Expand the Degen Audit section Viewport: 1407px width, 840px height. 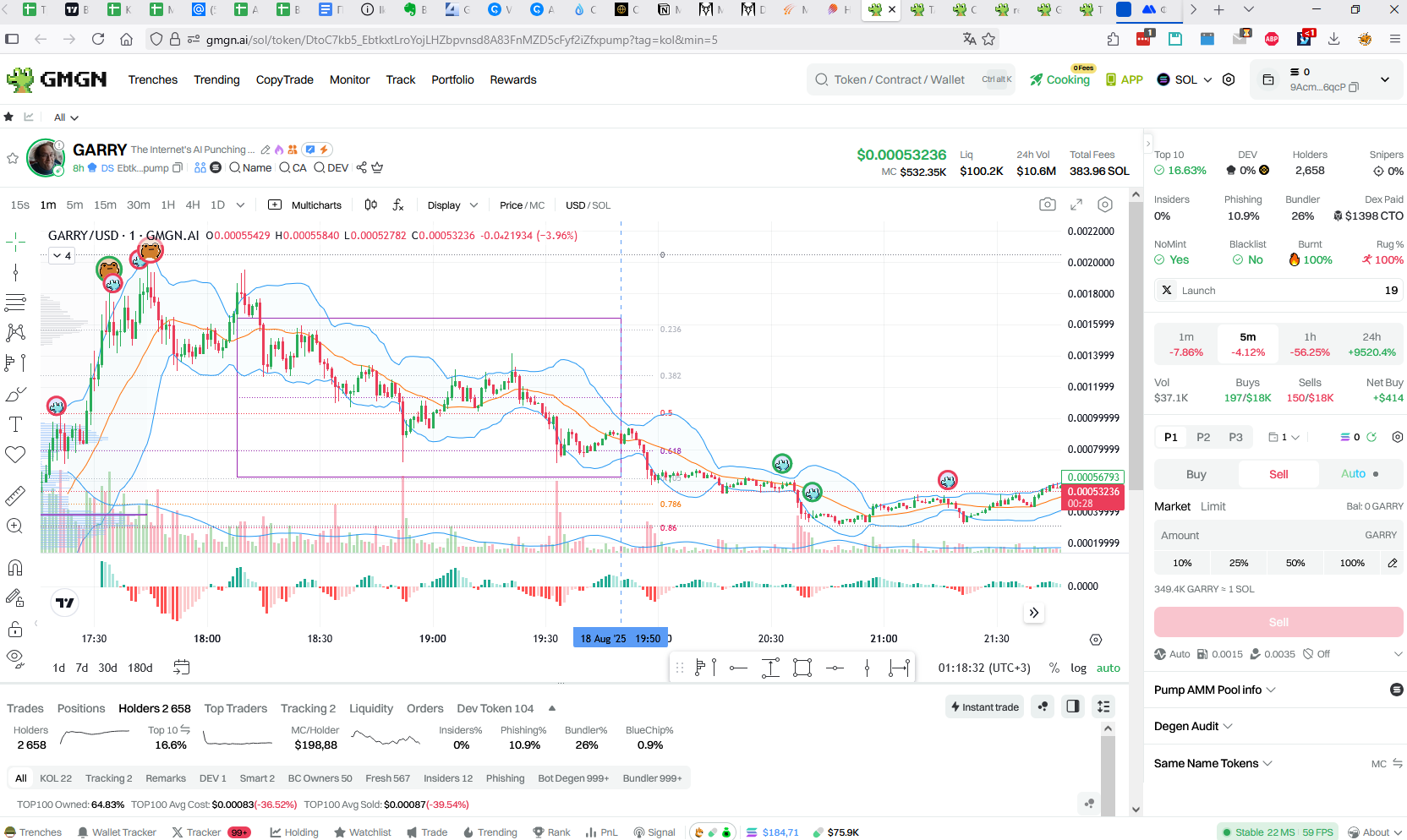point(1193,726)
